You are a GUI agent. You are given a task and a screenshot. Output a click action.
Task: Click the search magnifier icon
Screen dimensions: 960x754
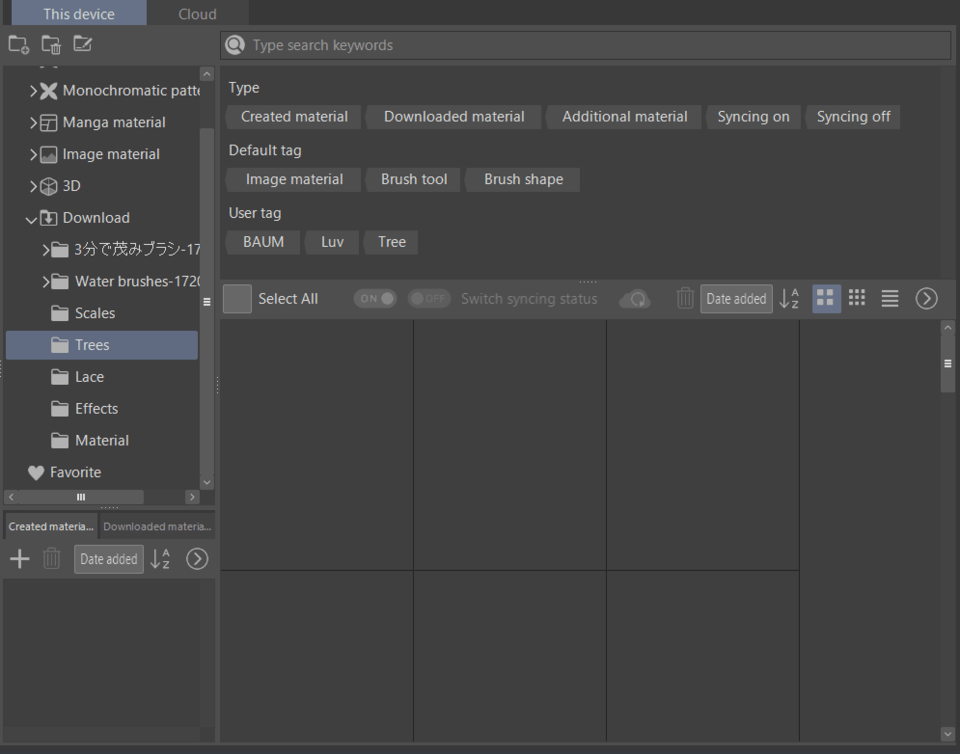234,45
